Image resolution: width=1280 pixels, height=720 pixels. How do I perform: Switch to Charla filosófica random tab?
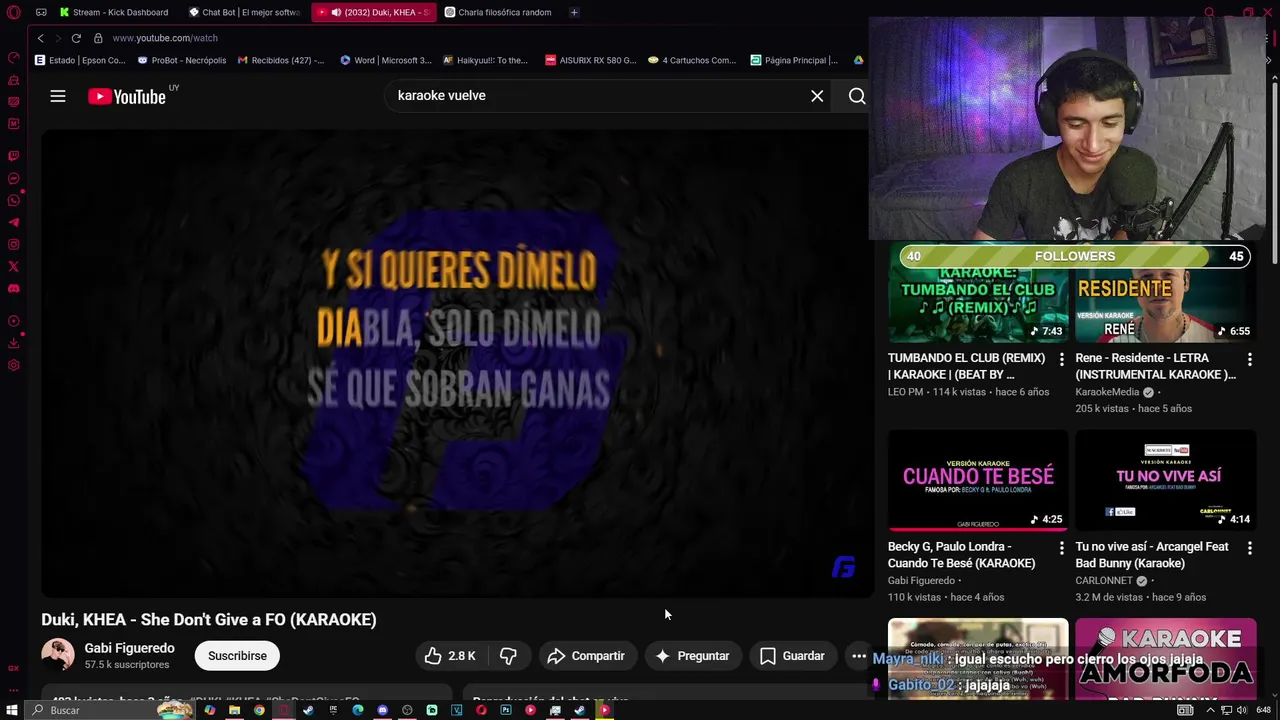[x=498, y=12]
